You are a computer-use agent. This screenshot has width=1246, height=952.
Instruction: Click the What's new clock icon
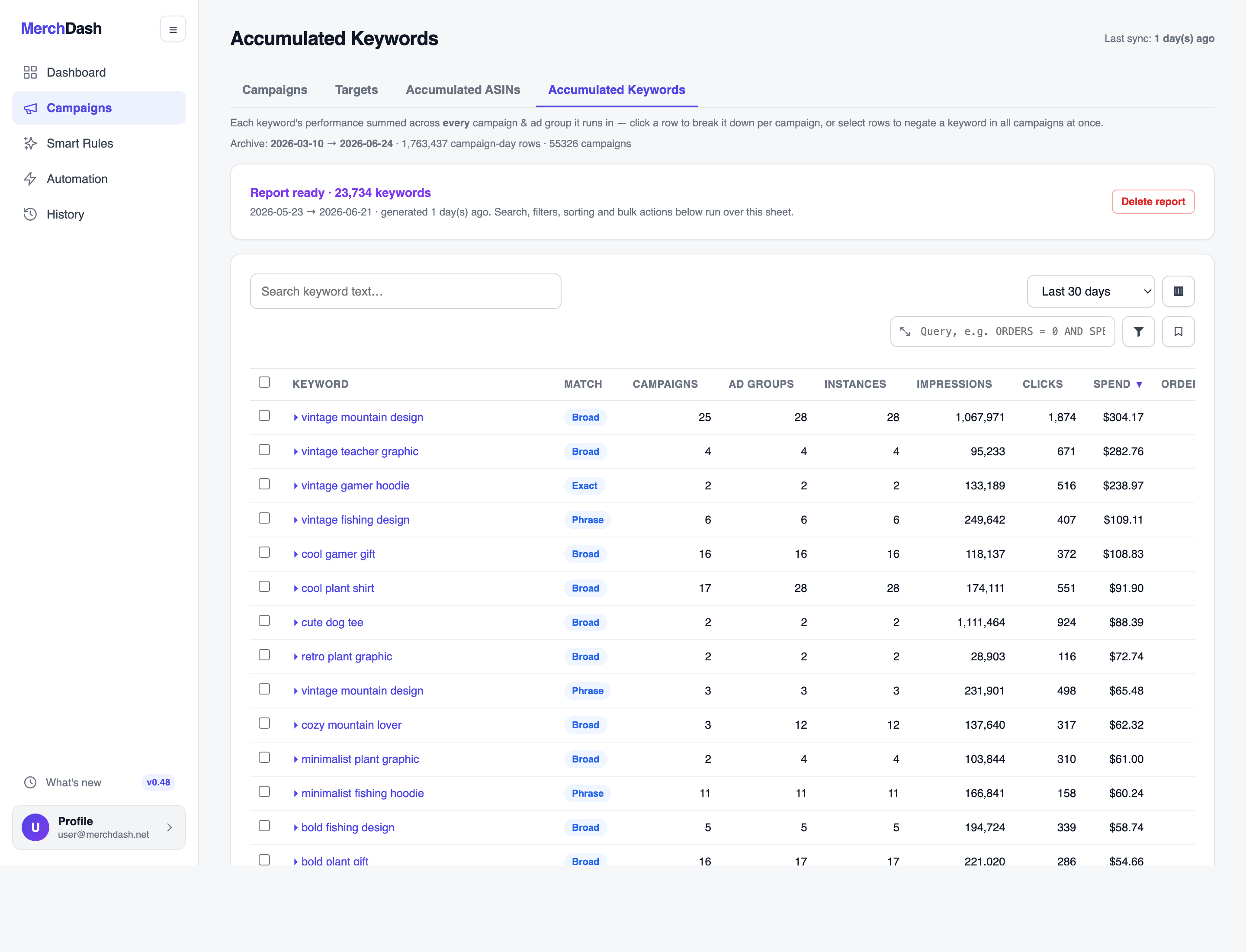(x=30, y=782)
